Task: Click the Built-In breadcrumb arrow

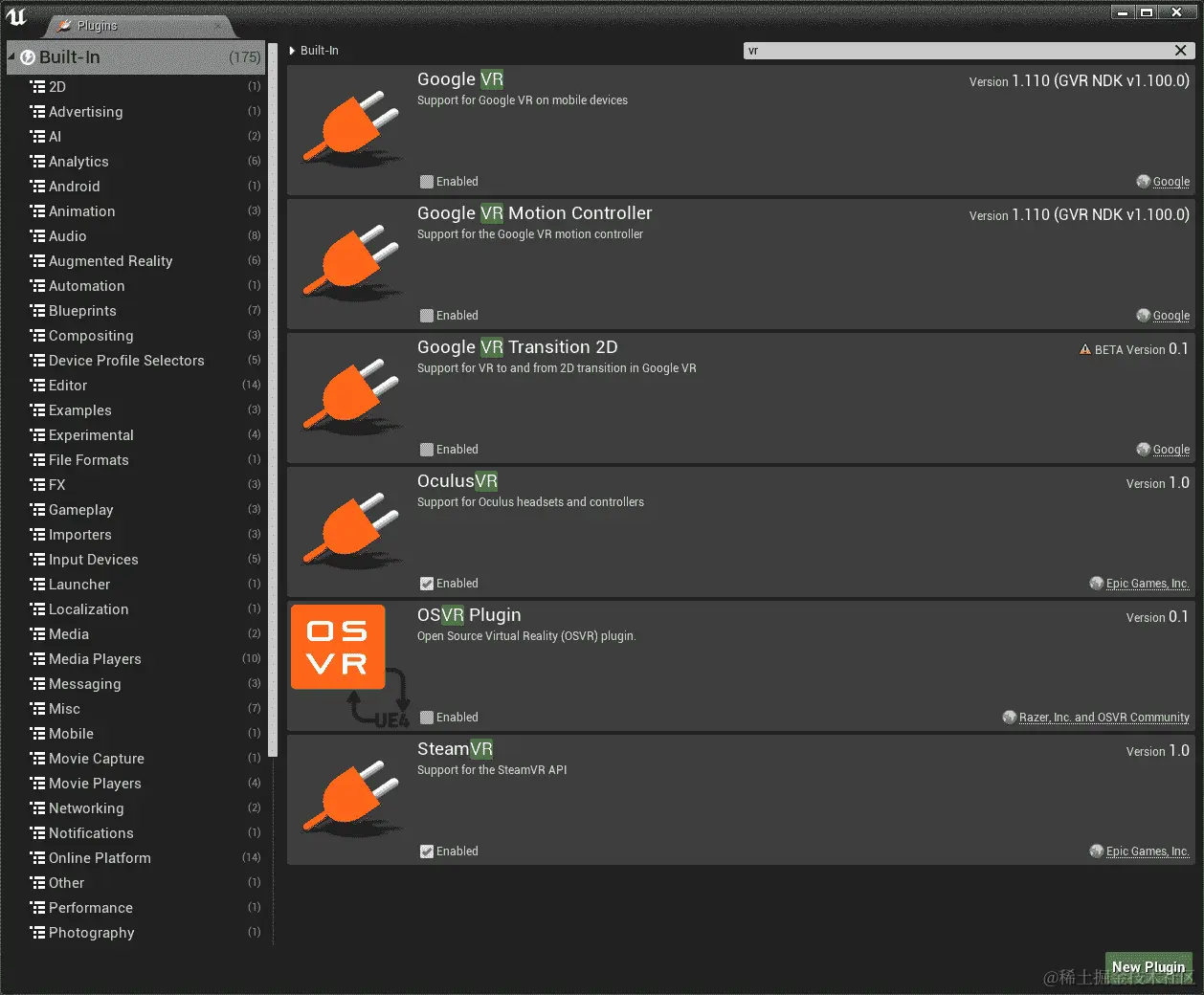Action: [x=293, y=51]
